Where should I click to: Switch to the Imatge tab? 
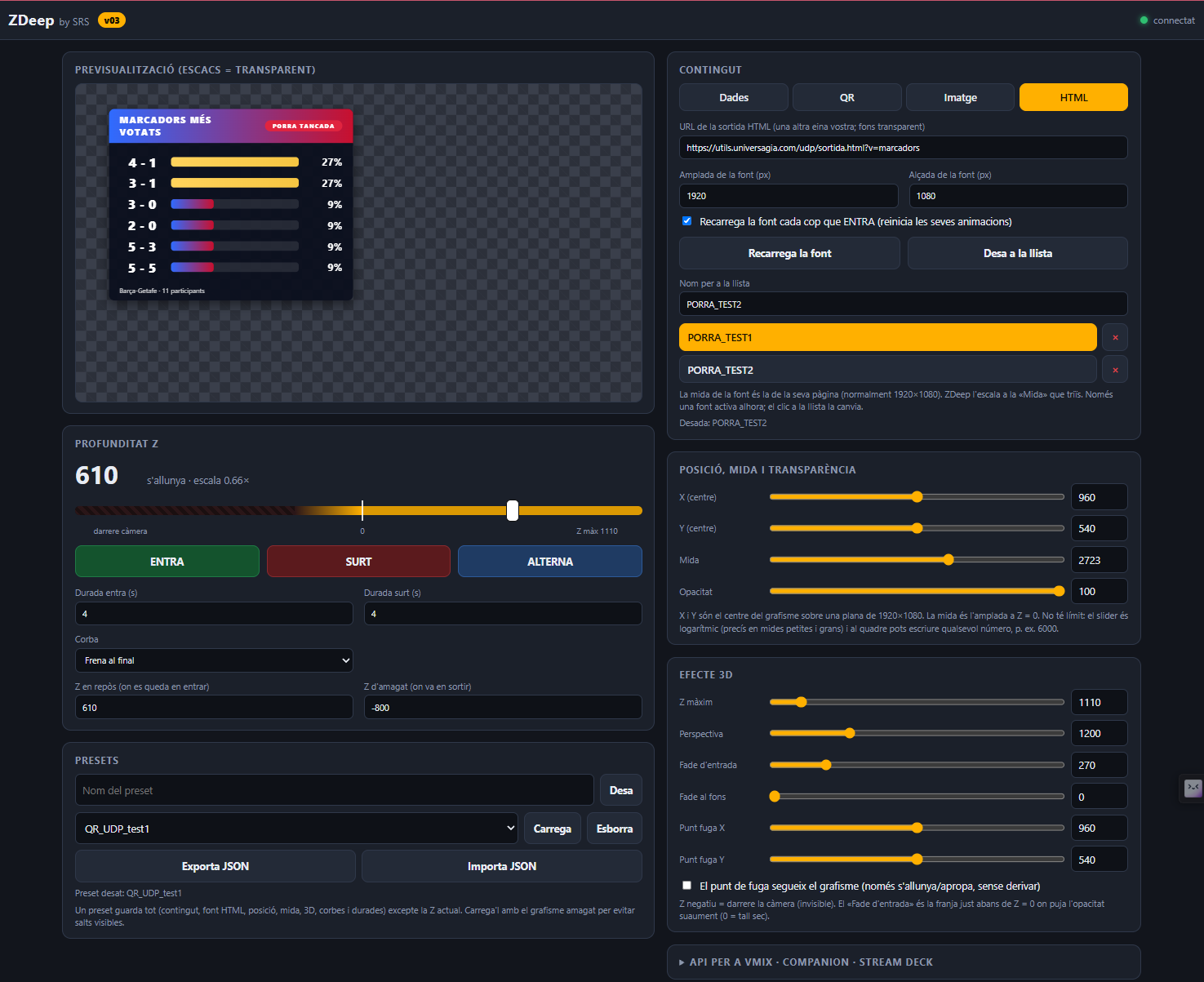pyautogui.click(x=960, y=97)
